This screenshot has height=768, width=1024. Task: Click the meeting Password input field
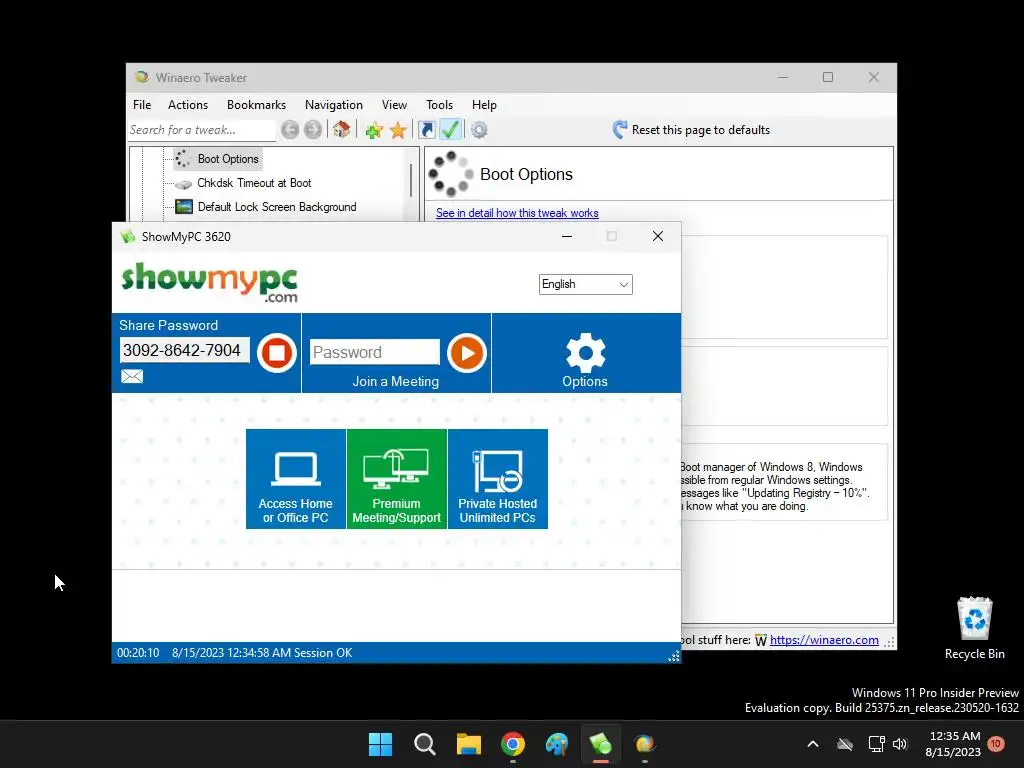pos(375,352)
